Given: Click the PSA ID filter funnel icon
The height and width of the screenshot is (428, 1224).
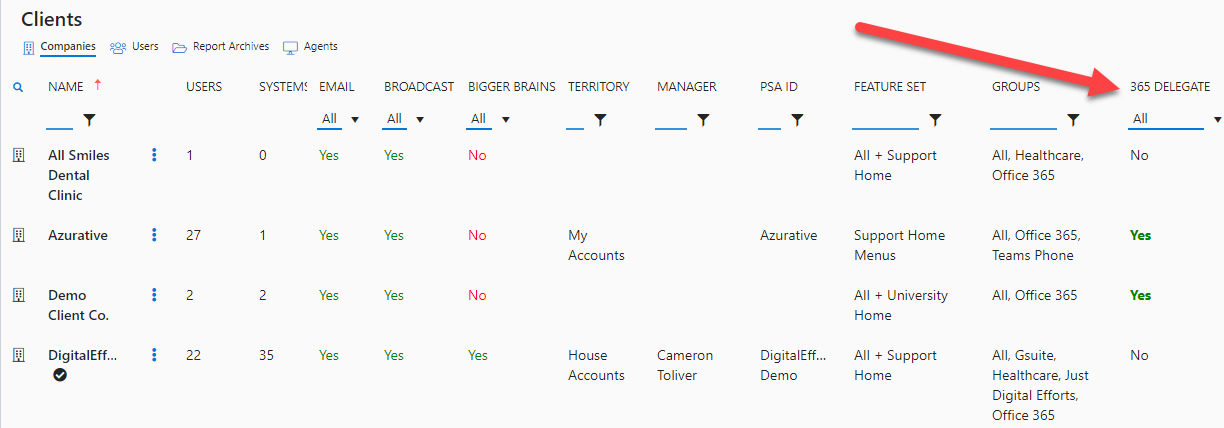Looking at the screenshot, I should pyautogui.click(x=797, y=120).
